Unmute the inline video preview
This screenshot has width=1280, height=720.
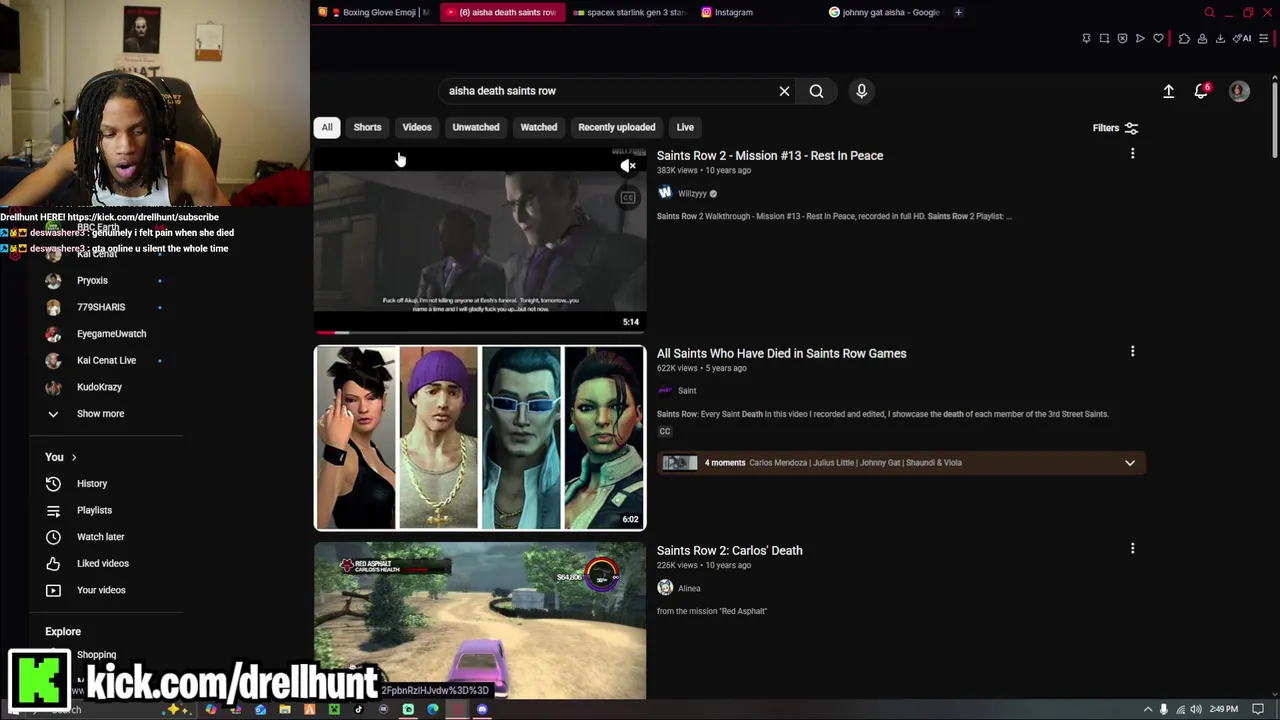pyautogui.click(x=628, y=166)
